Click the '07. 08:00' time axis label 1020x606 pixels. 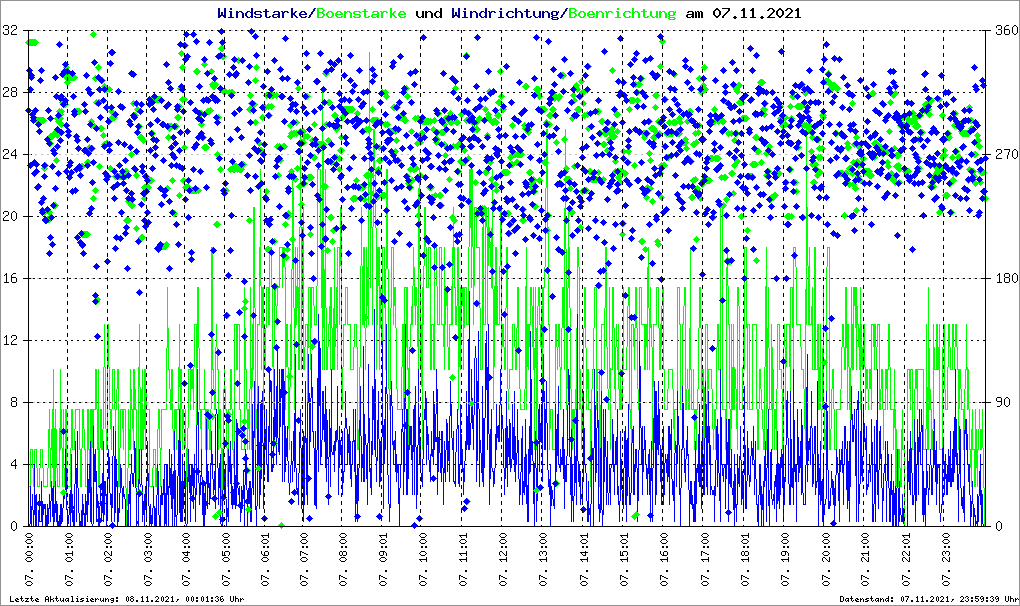pyautogui.click(x=343, y=559)
